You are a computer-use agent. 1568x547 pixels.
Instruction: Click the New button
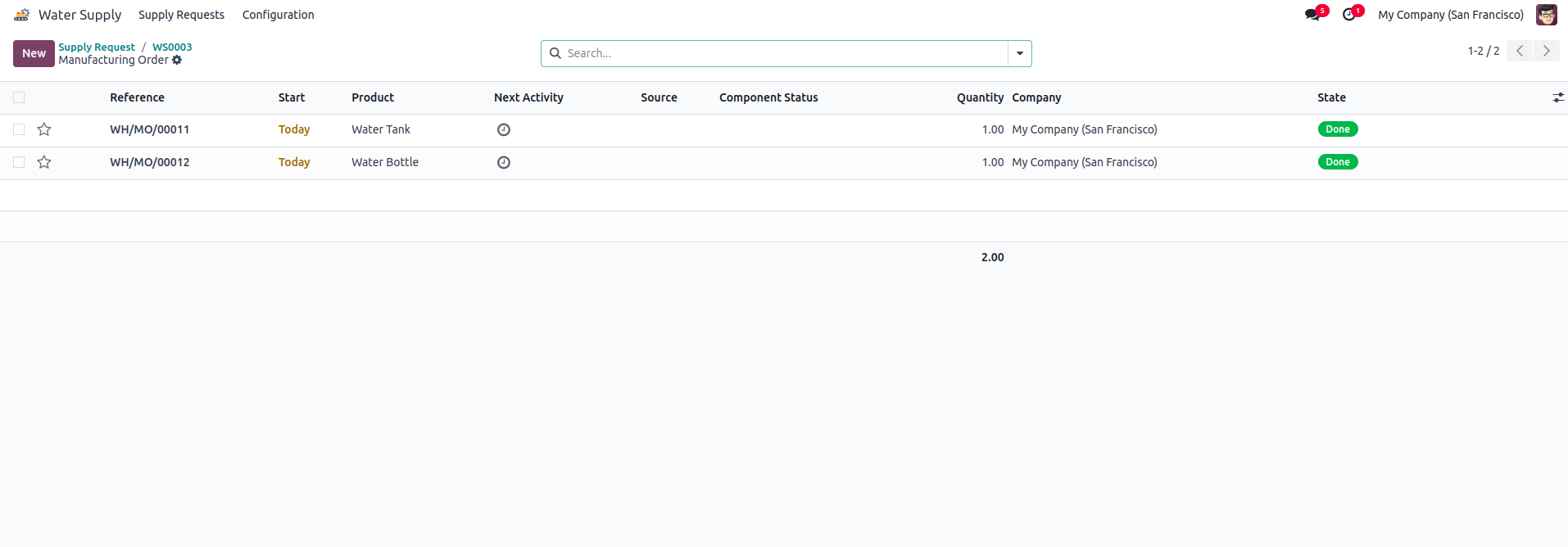click(34, 53)
